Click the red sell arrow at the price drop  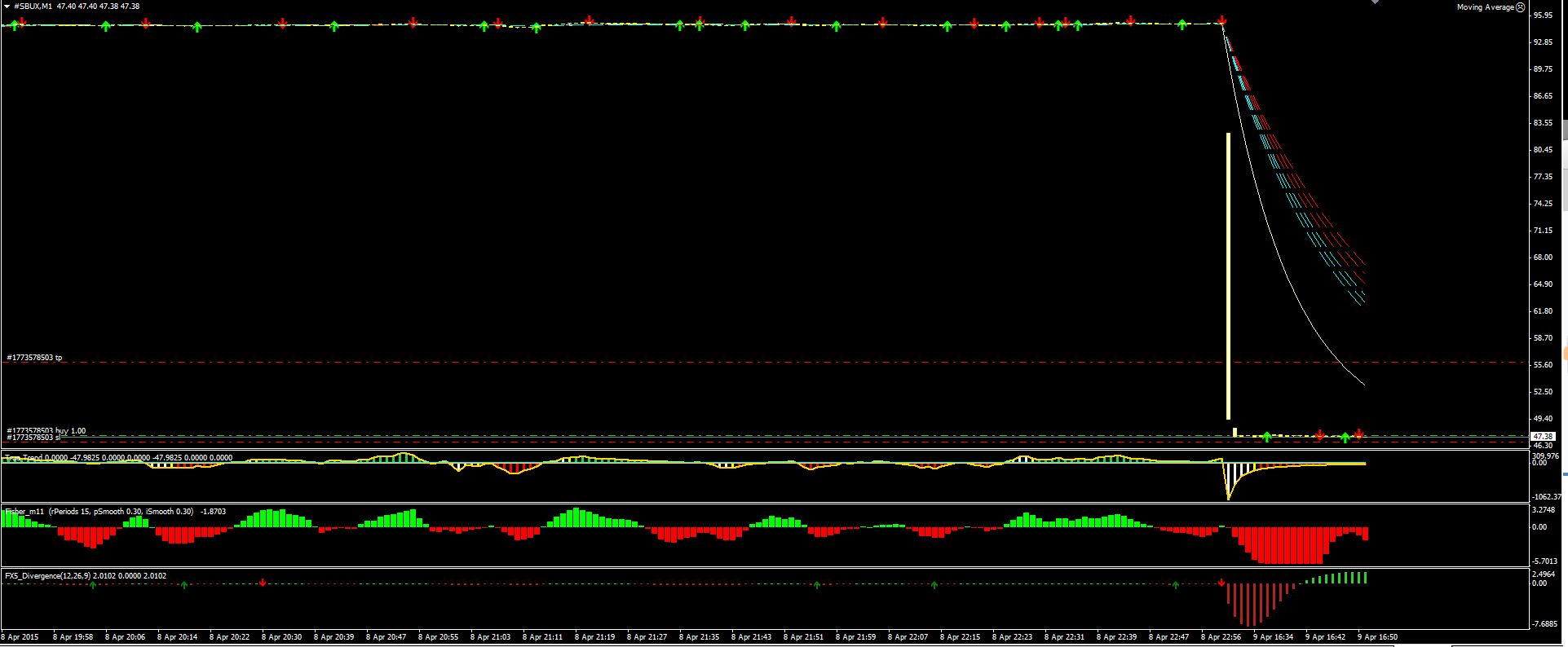(1221, 20)
